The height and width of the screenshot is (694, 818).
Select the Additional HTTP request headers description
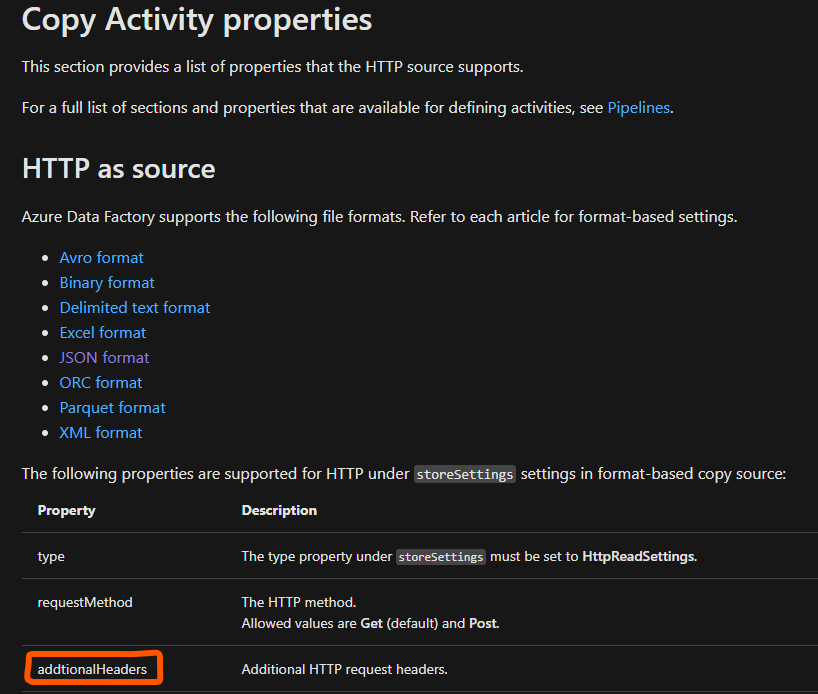pyautogui.click(x=343, y=668)
